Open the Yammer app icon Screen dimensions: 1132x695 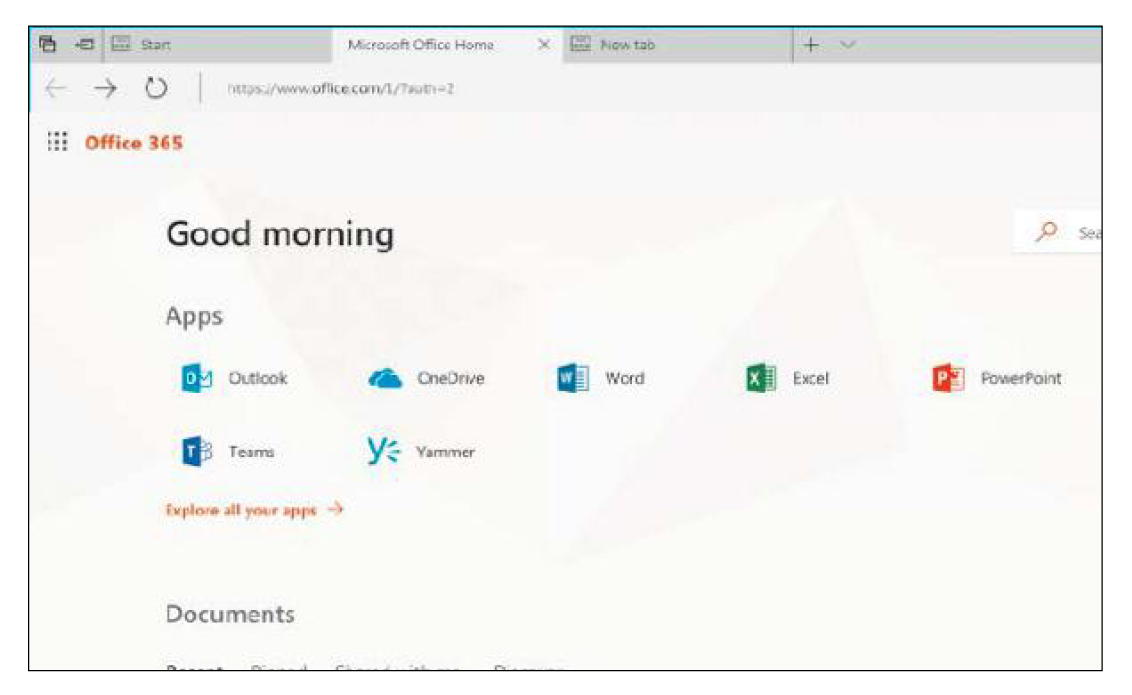(x=383, y=451)
